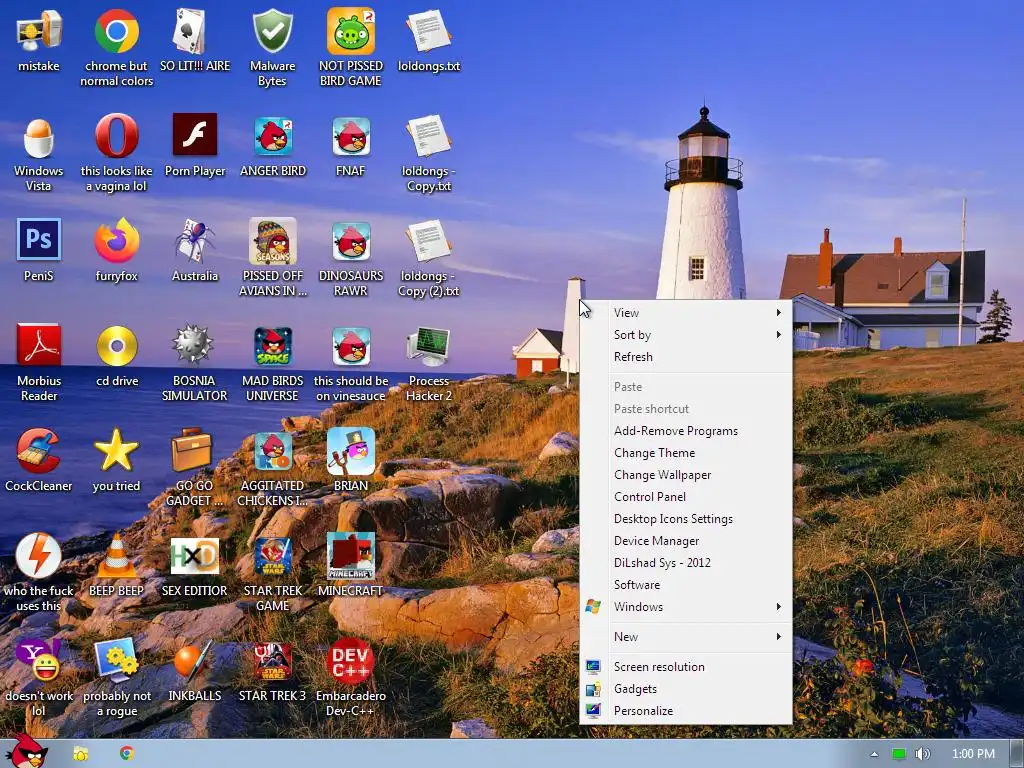Select the 'STAR TREK 3' icon
Image resolution: width=1024 pixels, height=768 pixels.
click(272, 661)
